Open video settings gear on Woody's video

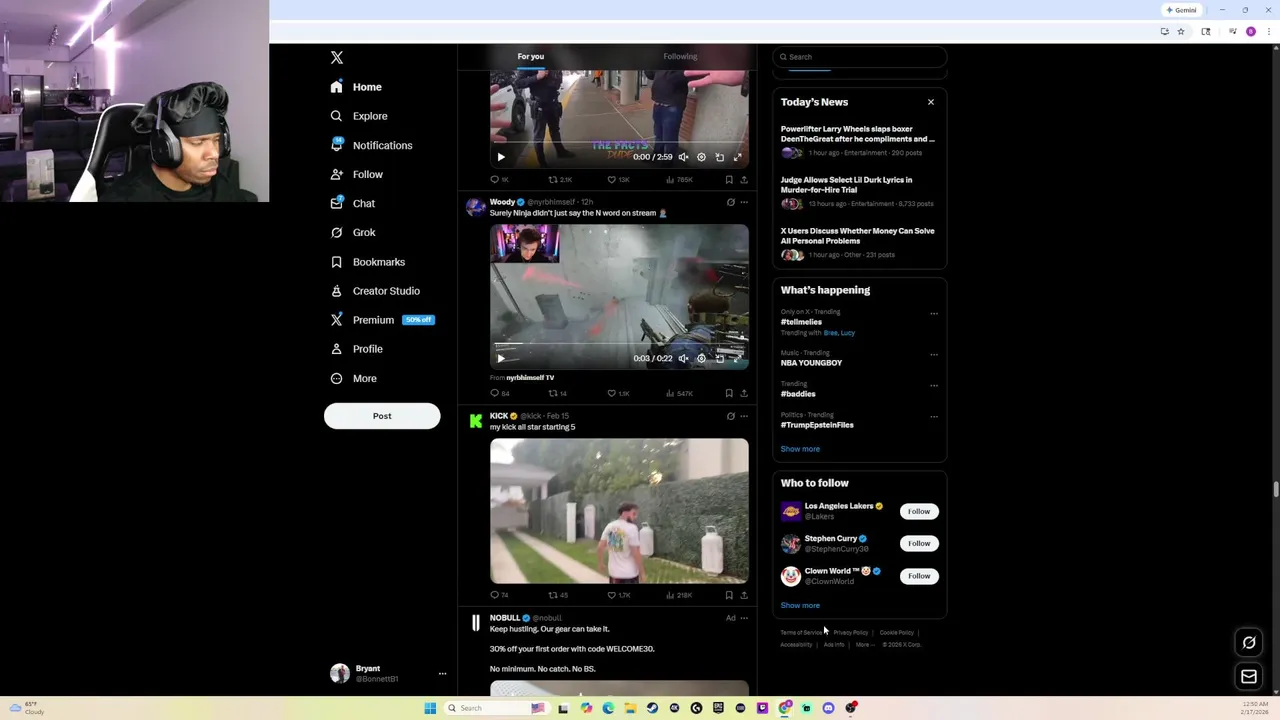click(x=701, y=358)
